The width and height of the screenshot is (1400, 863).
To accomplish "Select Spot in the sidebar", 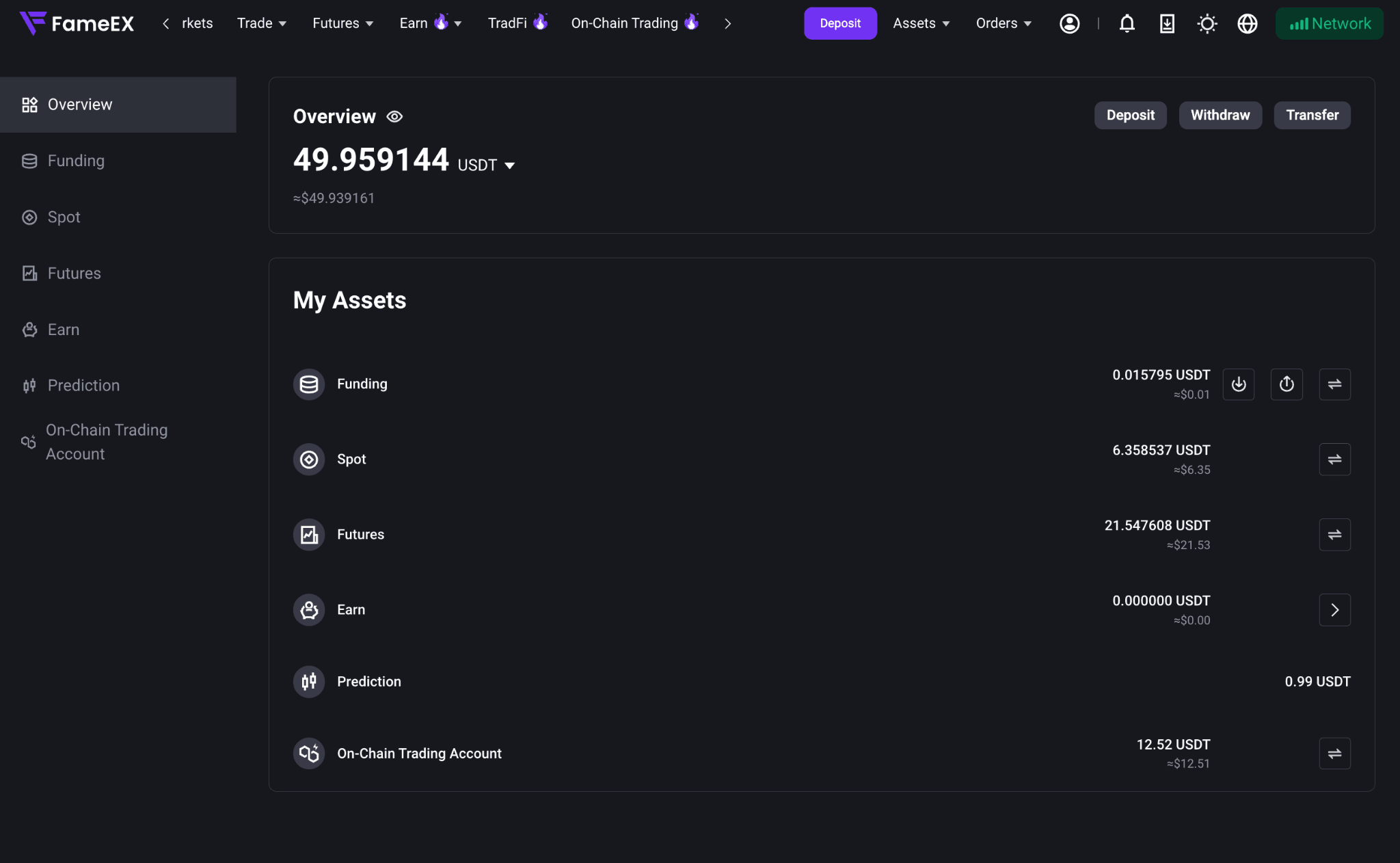I will coord(118,217).
